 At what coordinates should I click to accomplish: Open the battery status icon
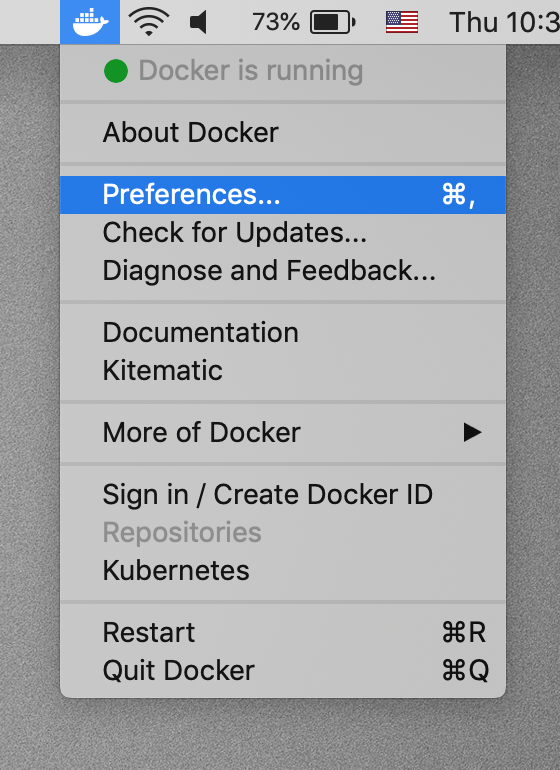[333, 22]
